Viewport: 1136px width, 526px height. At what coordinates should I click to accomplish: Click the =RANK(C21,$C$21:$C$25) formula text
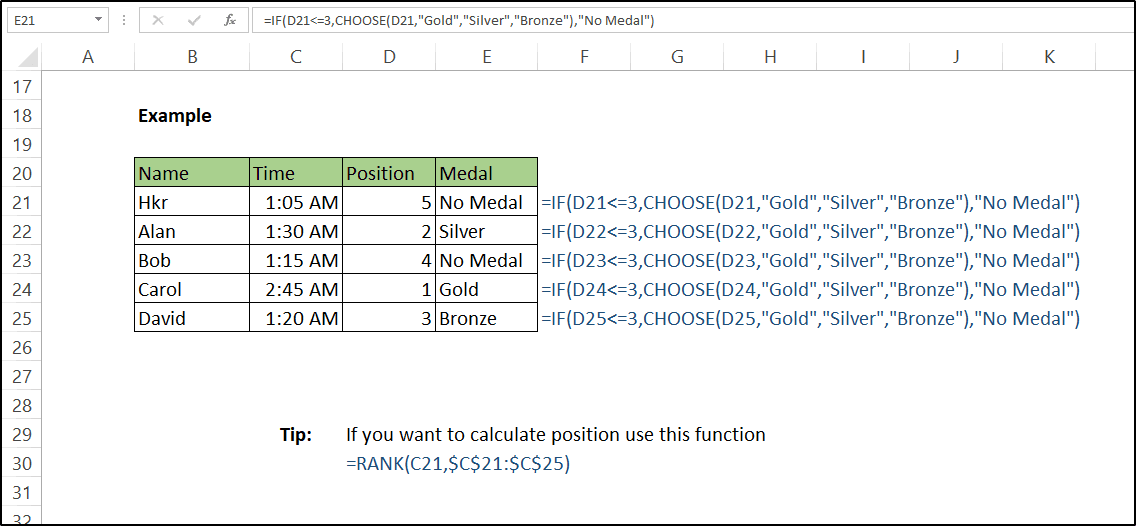click(x=458, y=464)
